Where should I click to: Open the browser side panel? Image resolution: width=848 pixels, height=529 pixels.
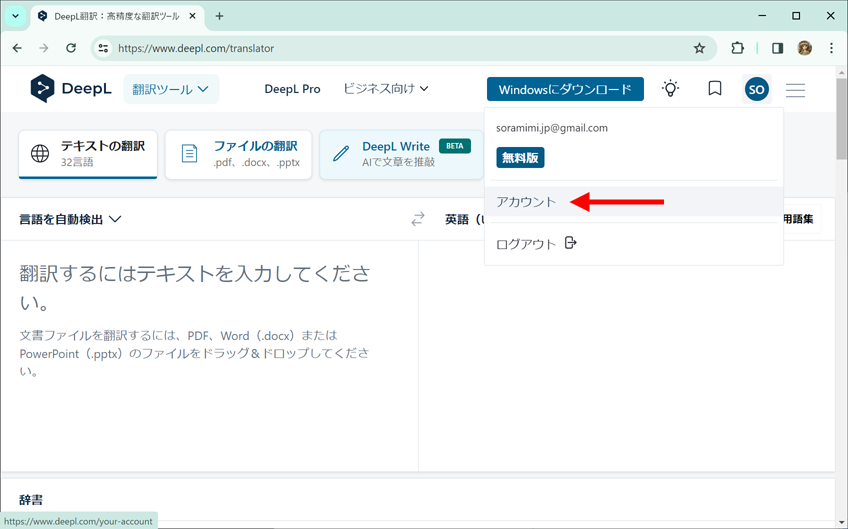coord(778,48)
